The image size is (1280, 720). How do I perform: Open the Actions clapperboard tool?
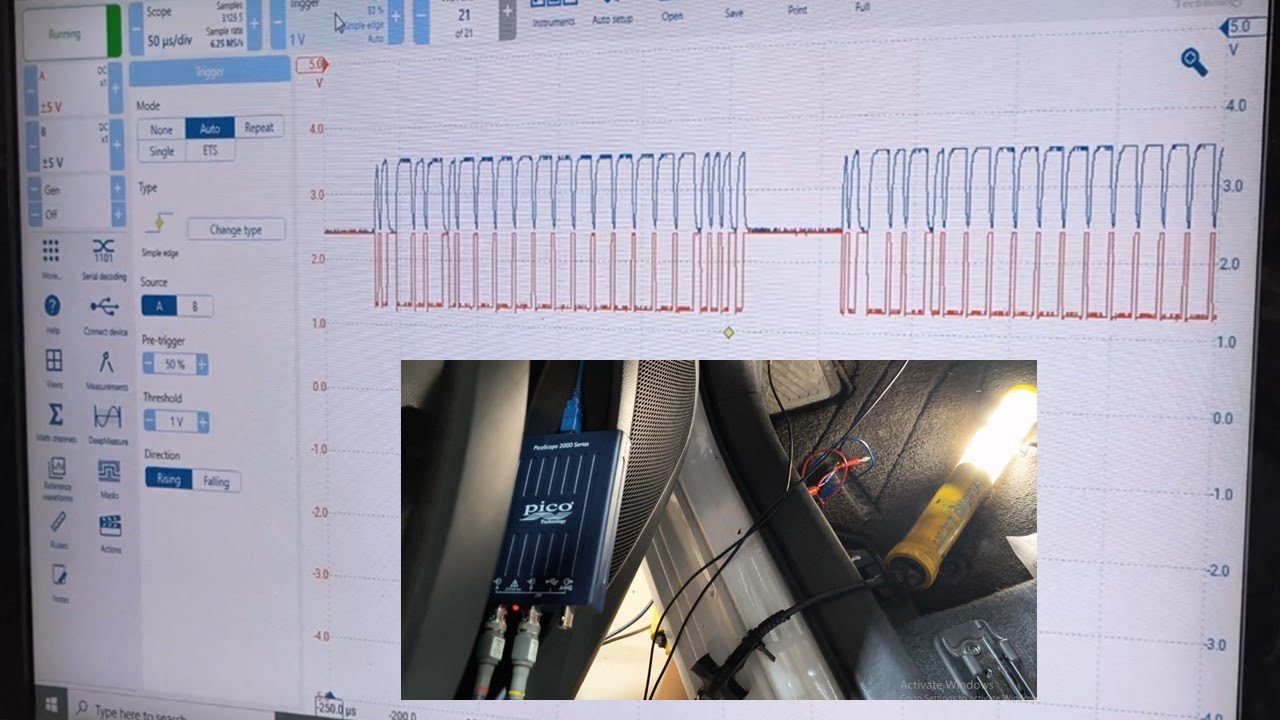tap(110, 532)
